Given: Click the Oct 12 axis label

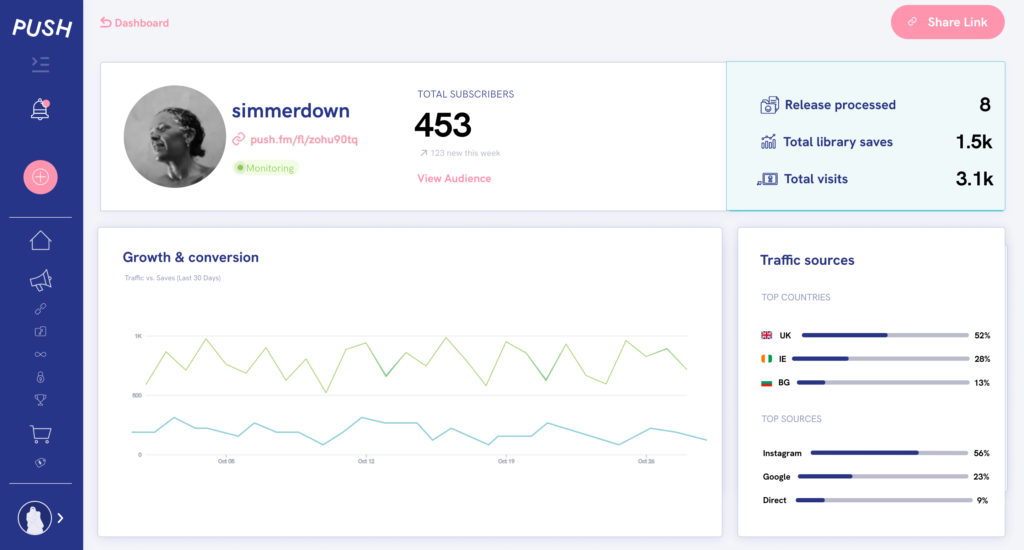Looking at the screenshot, I should [x=366, y=461].
